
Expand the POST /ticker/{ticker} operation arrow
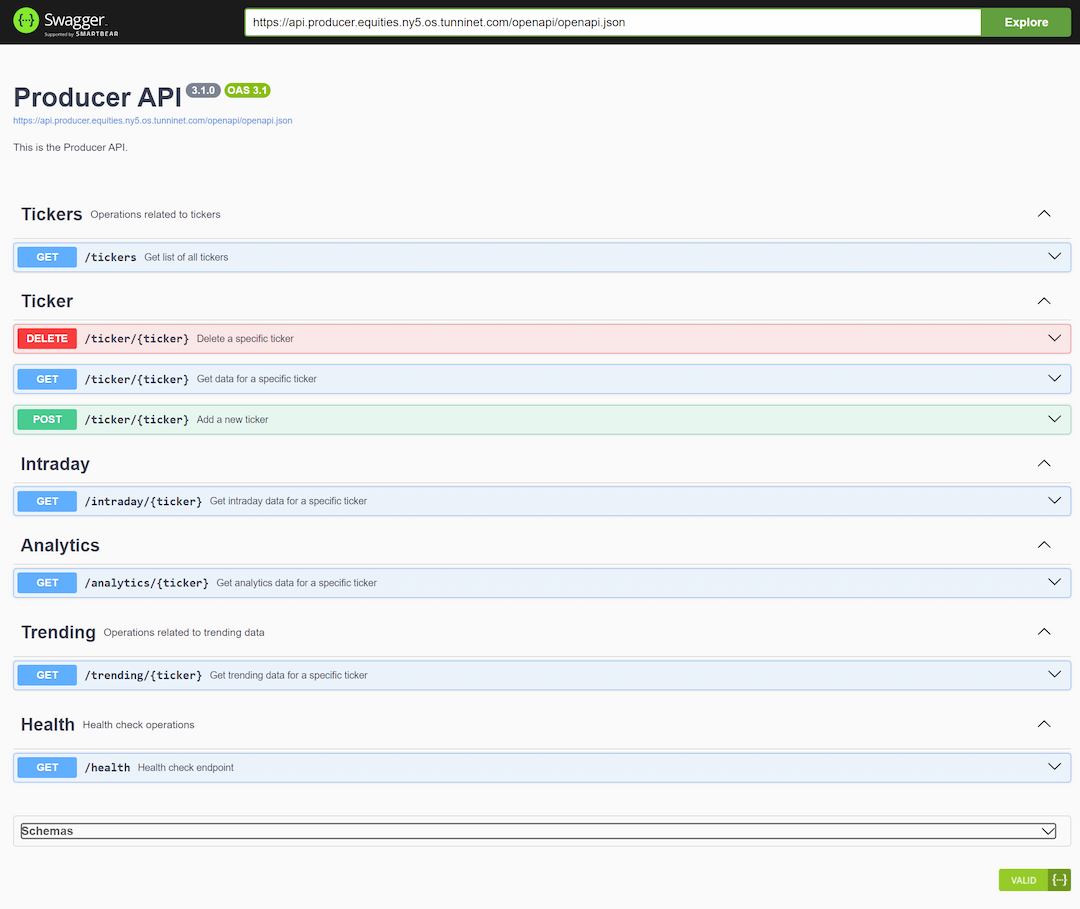(x=1055, y=419)
